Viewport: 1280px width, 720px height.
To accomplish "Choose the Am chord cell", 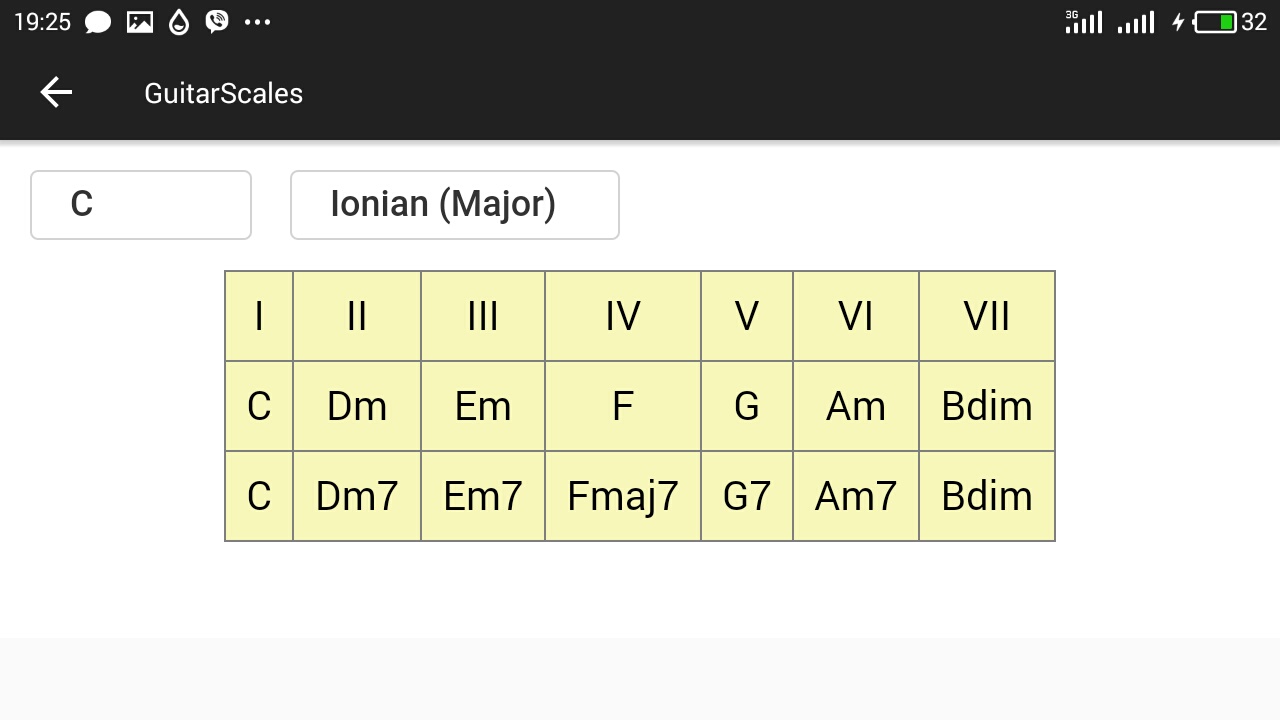I will click(856, 406).
